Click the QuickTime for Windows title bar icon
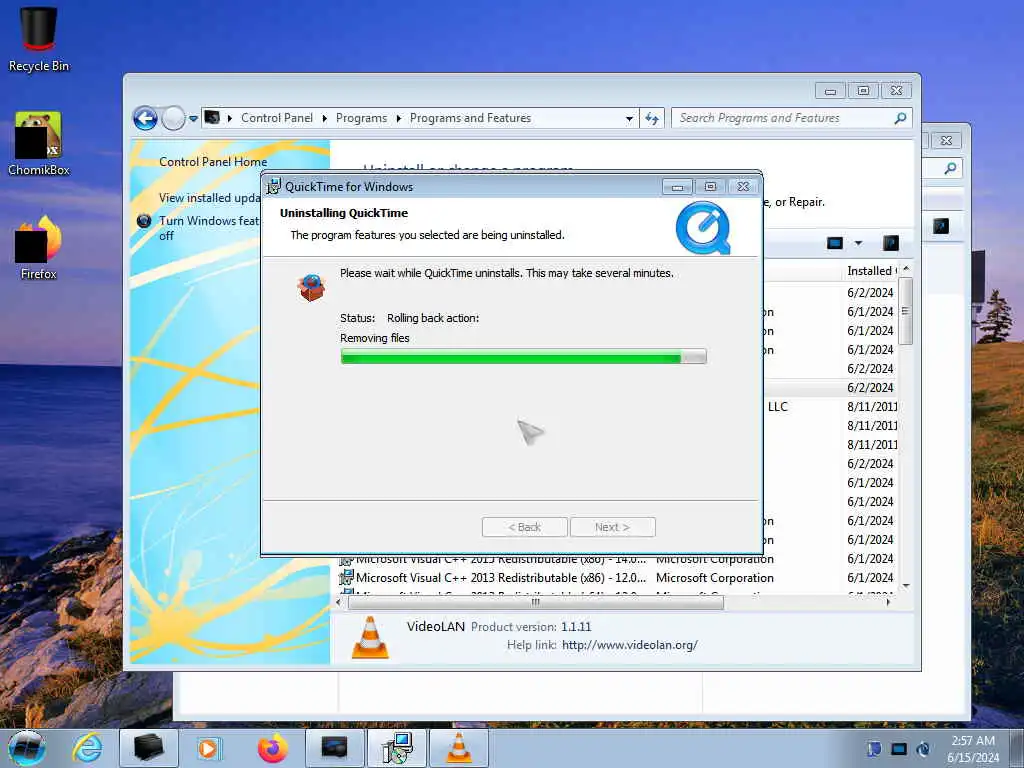This screenshot has height=768, width=1024. 274,186
